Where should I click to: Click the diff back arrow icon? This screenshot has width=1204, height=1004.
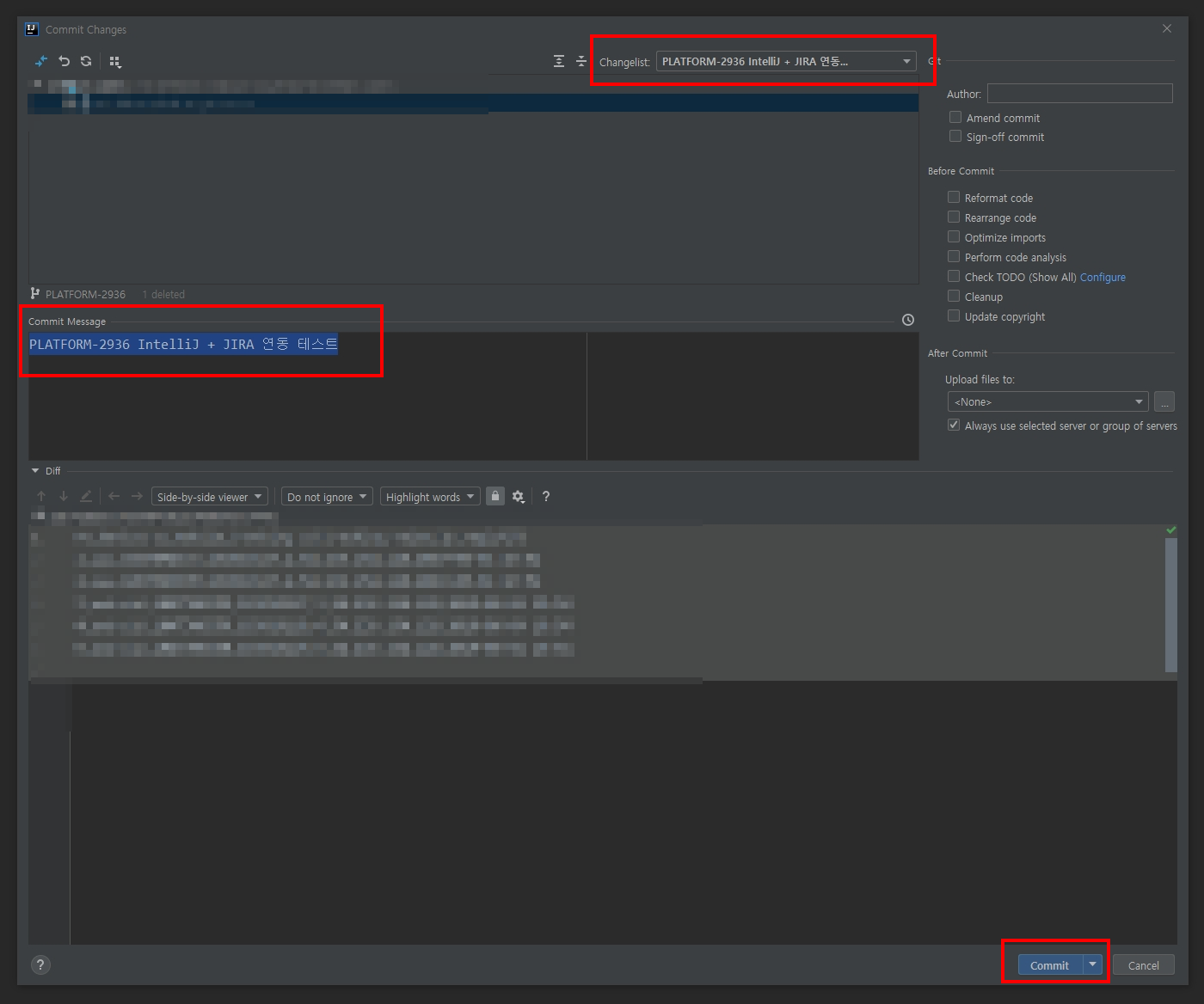click(114, 496)
